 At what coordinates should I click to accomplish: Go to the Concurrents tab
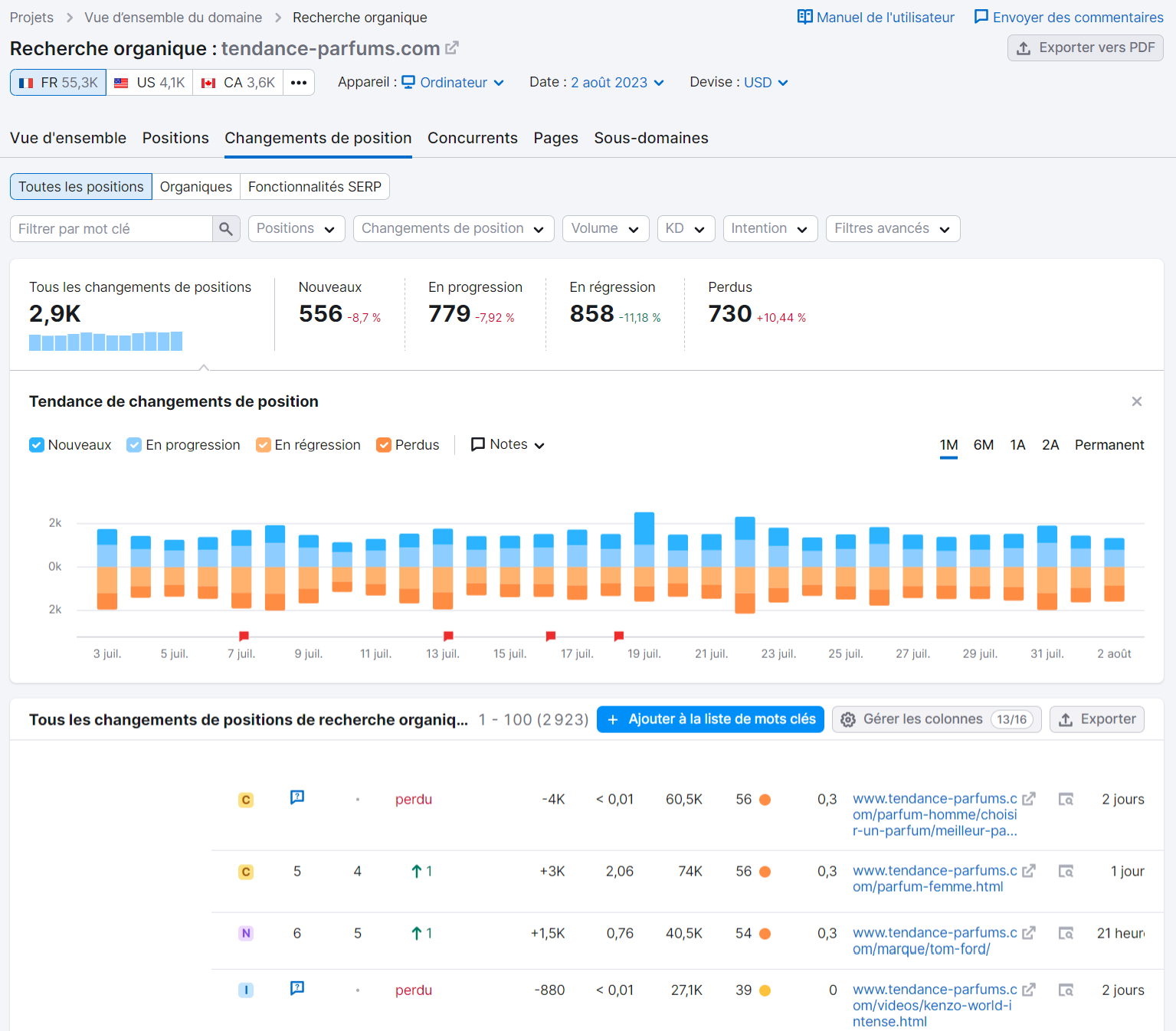point(473,138)
